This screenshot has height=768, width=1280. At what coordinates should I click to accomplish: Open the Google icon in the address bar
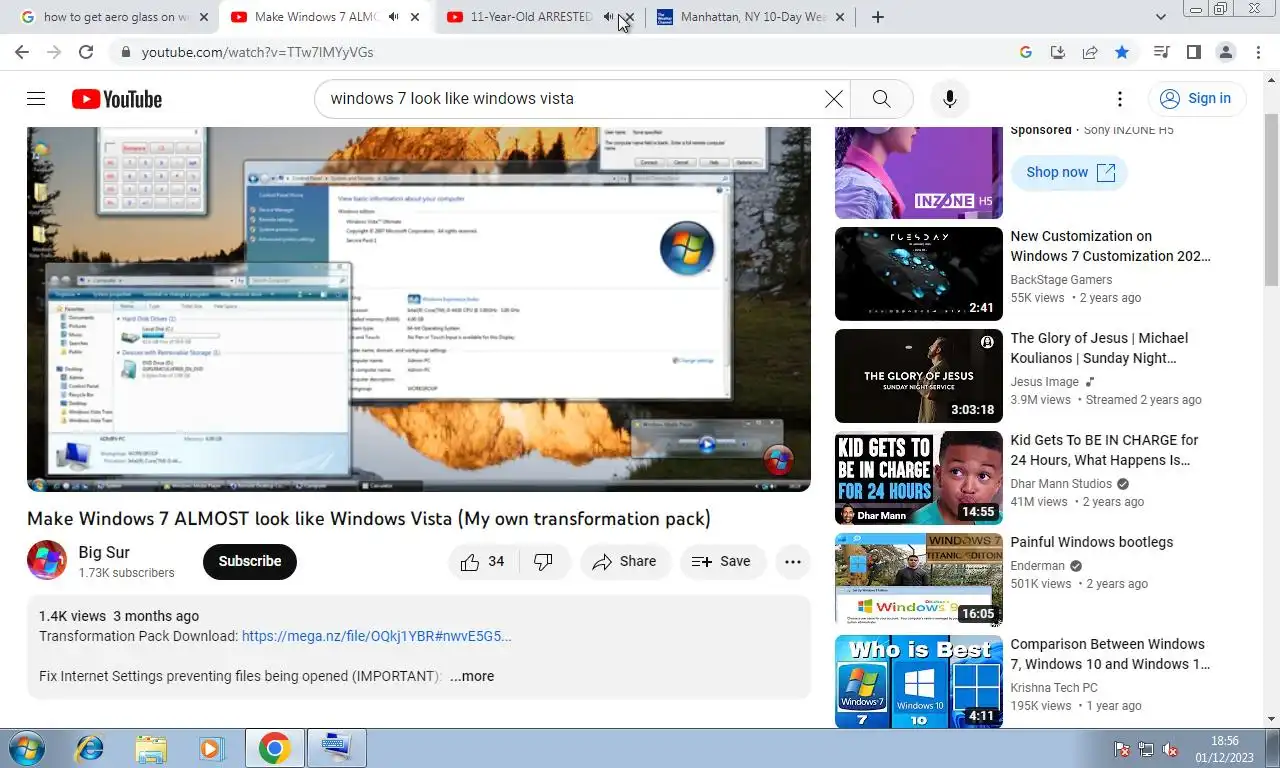pyautogui.click(x=1025, y=52)
